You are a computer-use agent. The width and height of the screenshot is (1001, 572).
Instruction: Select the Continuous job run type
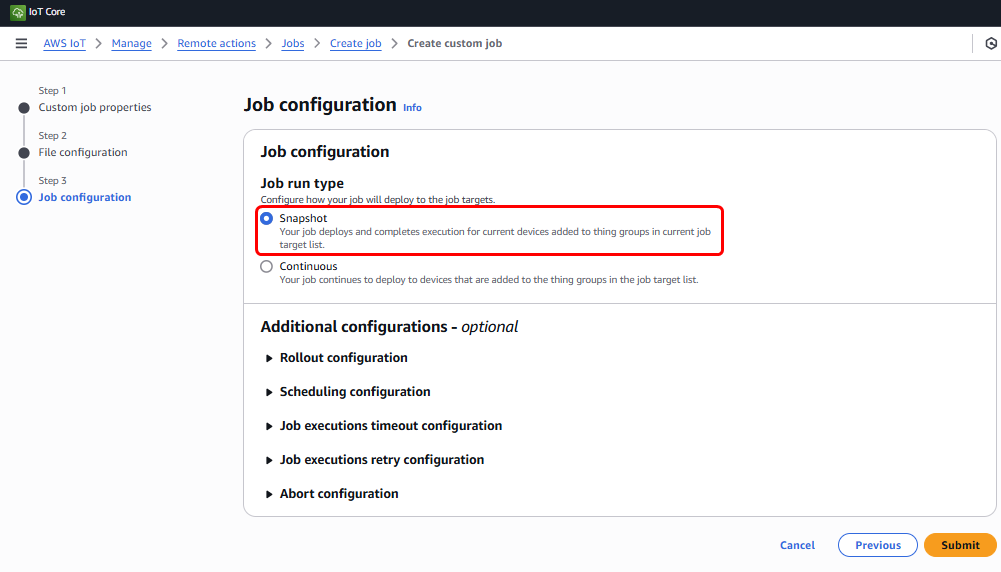tap(266, 267)
